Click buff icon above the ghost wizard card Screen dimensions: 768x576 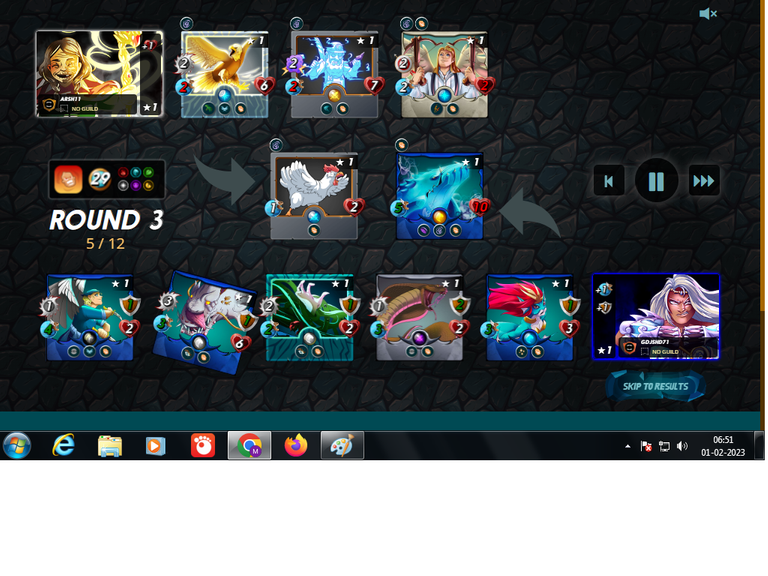(297, 23)
